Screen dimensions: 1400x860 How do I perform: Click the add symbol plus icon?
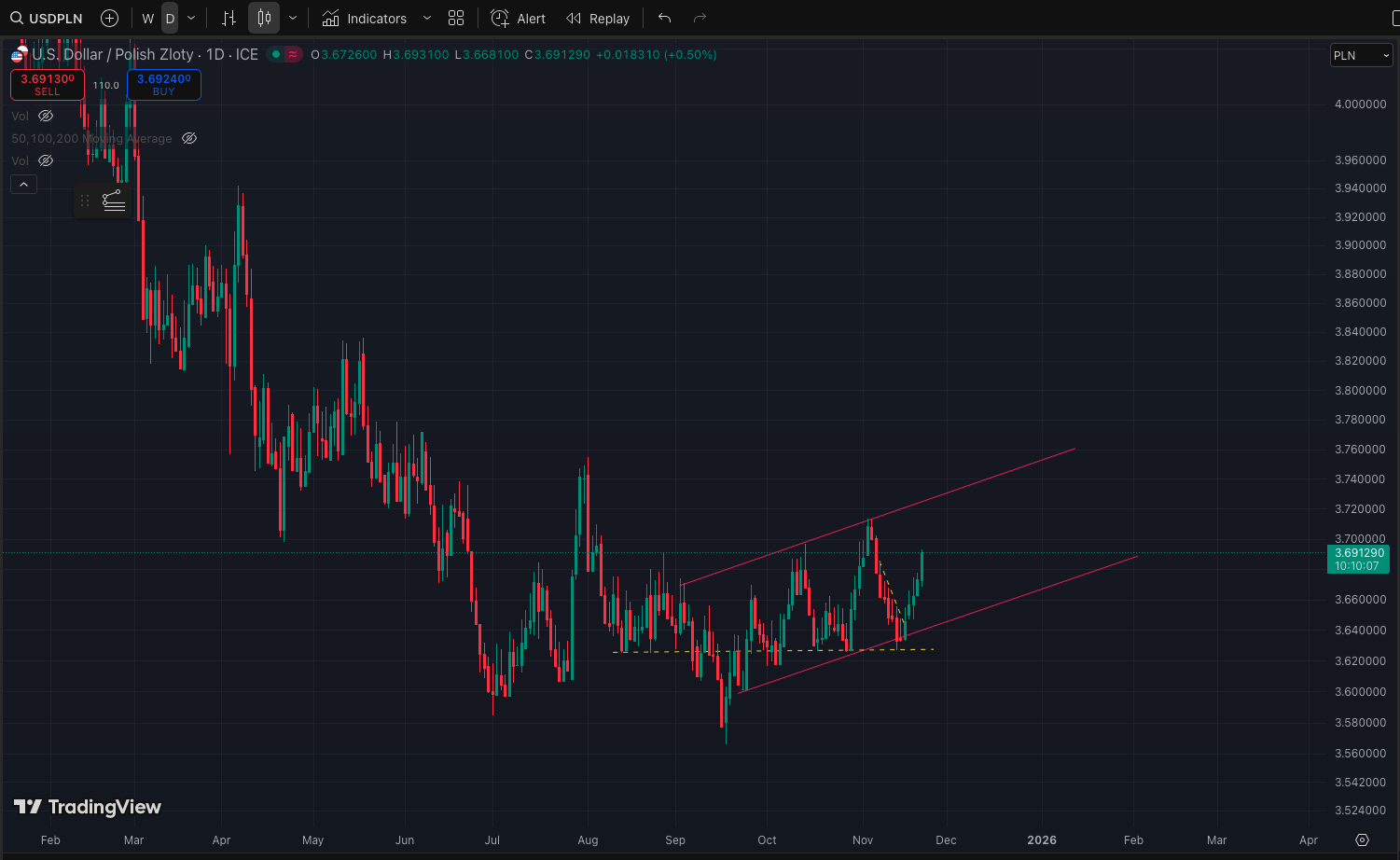109,19
